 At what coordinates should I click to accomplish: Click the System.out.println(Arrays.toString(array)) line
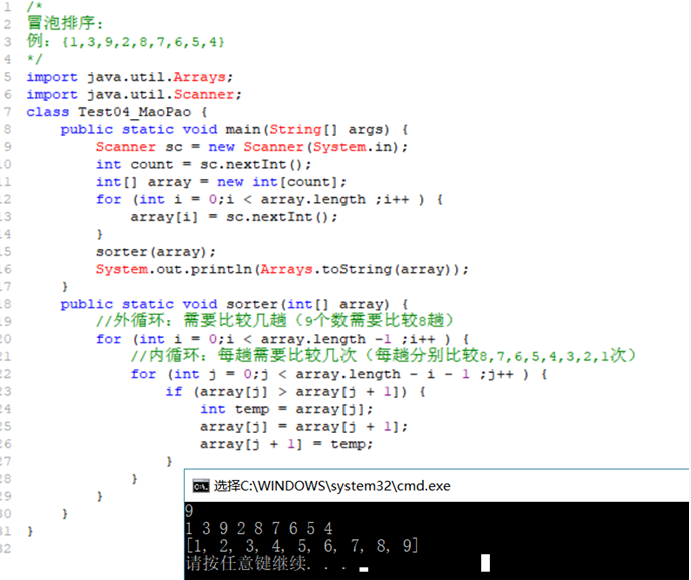tap(282, 269)
